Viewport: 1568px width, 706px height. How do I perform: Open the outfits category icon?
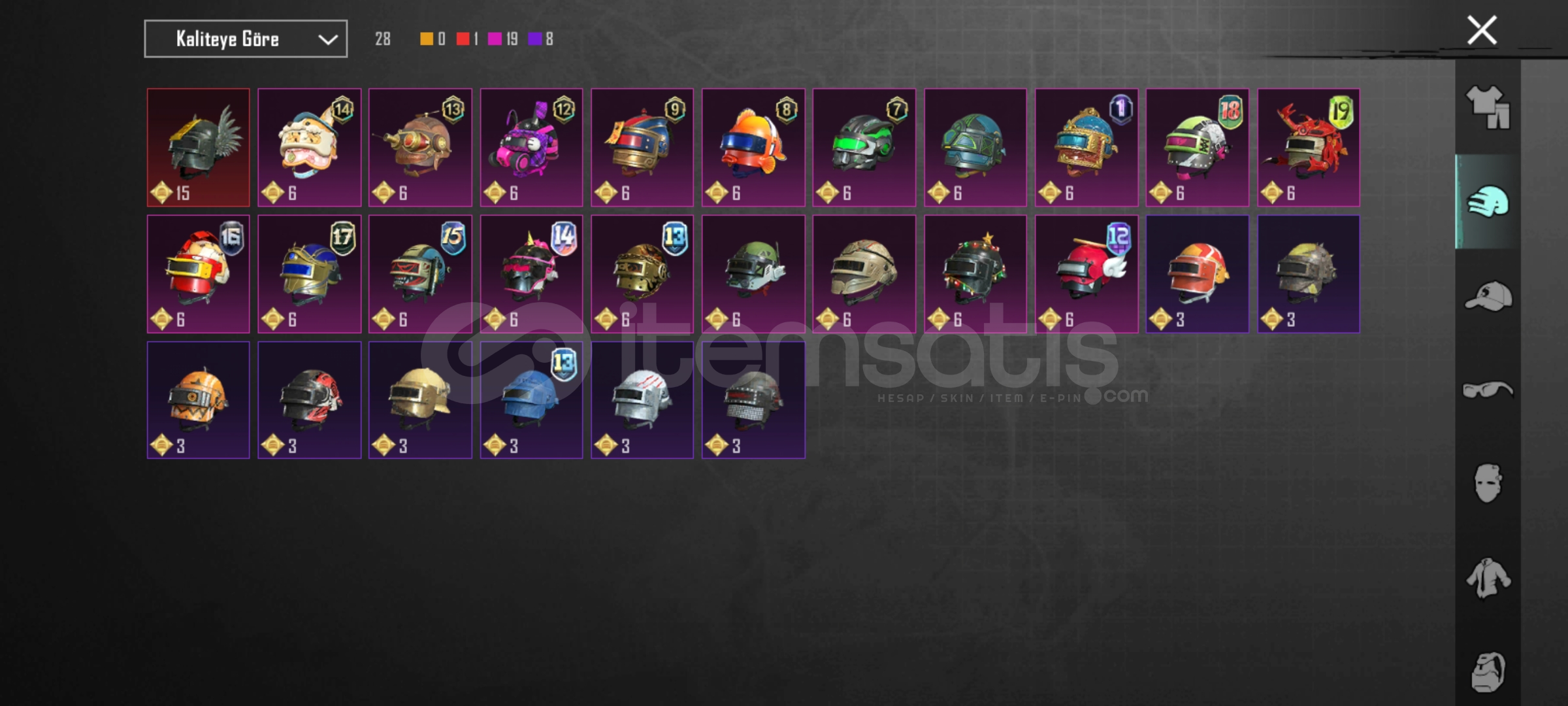coord(1488,107)
